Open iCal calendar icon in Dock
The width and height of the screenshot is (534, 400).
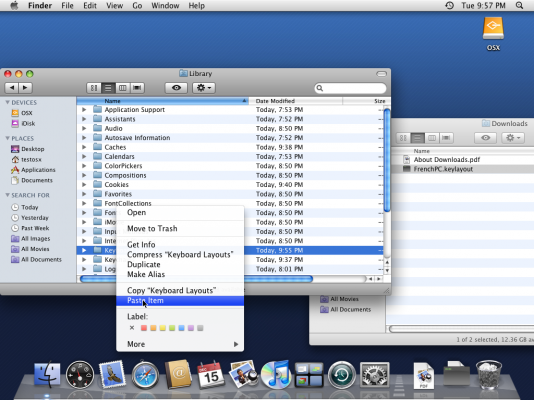pyautogui.click(x=210, y=375)
